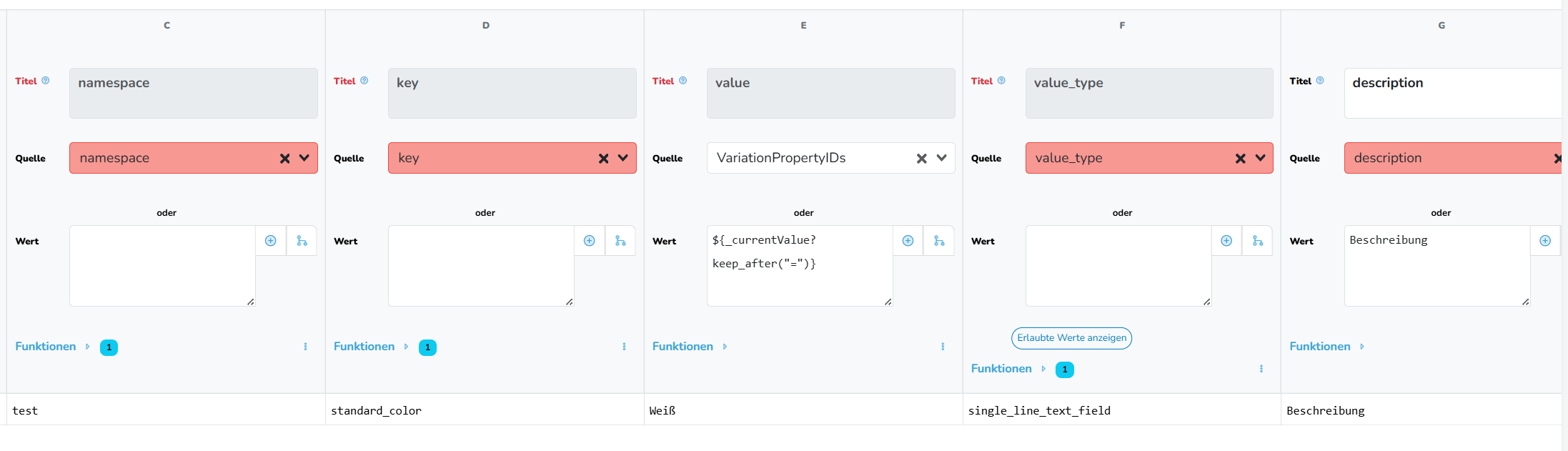Viewport: 1568px width, 451px height.
Task: Open the namespace Quelle dropdown
Action: [304, 158]
